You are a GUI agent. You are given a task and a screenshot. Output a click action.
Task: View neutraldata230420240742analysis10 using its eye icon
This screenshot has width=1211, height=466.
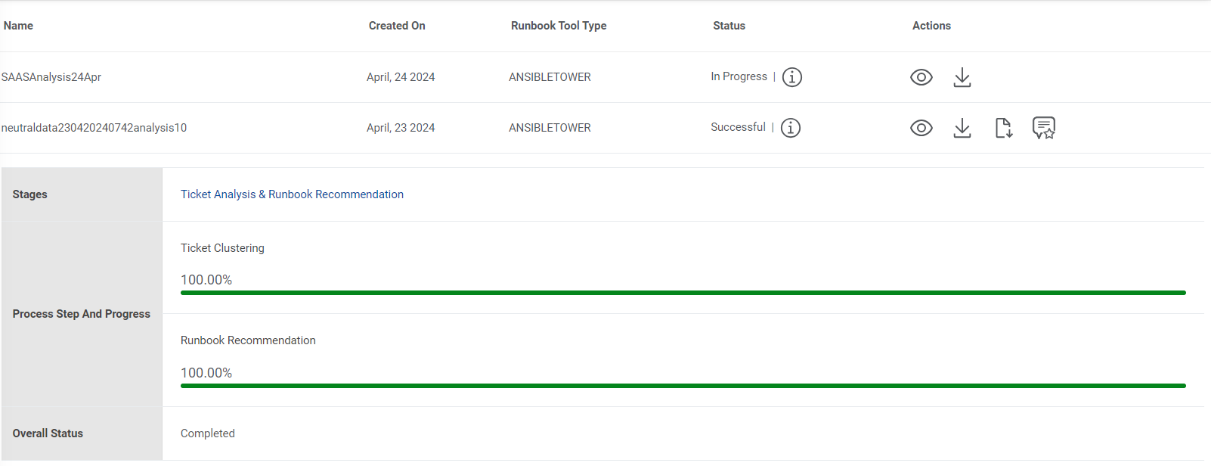(x=921, y=128)
